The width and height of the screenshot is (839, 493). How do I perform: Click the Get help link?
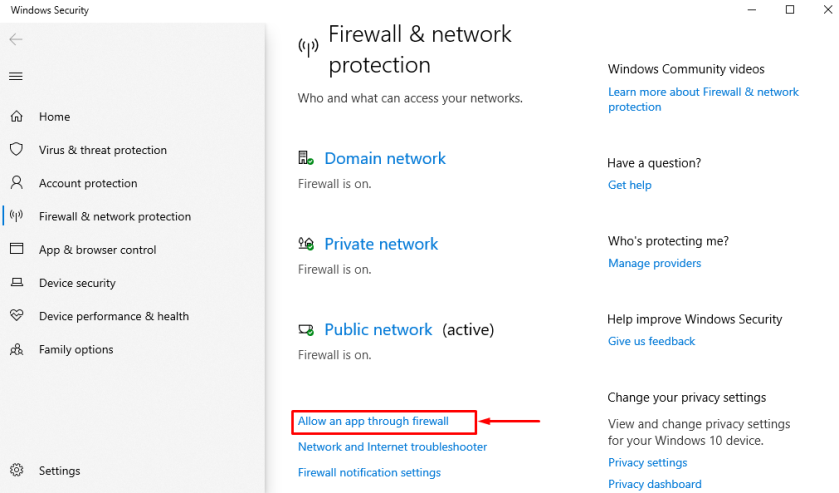click(629, 185)
